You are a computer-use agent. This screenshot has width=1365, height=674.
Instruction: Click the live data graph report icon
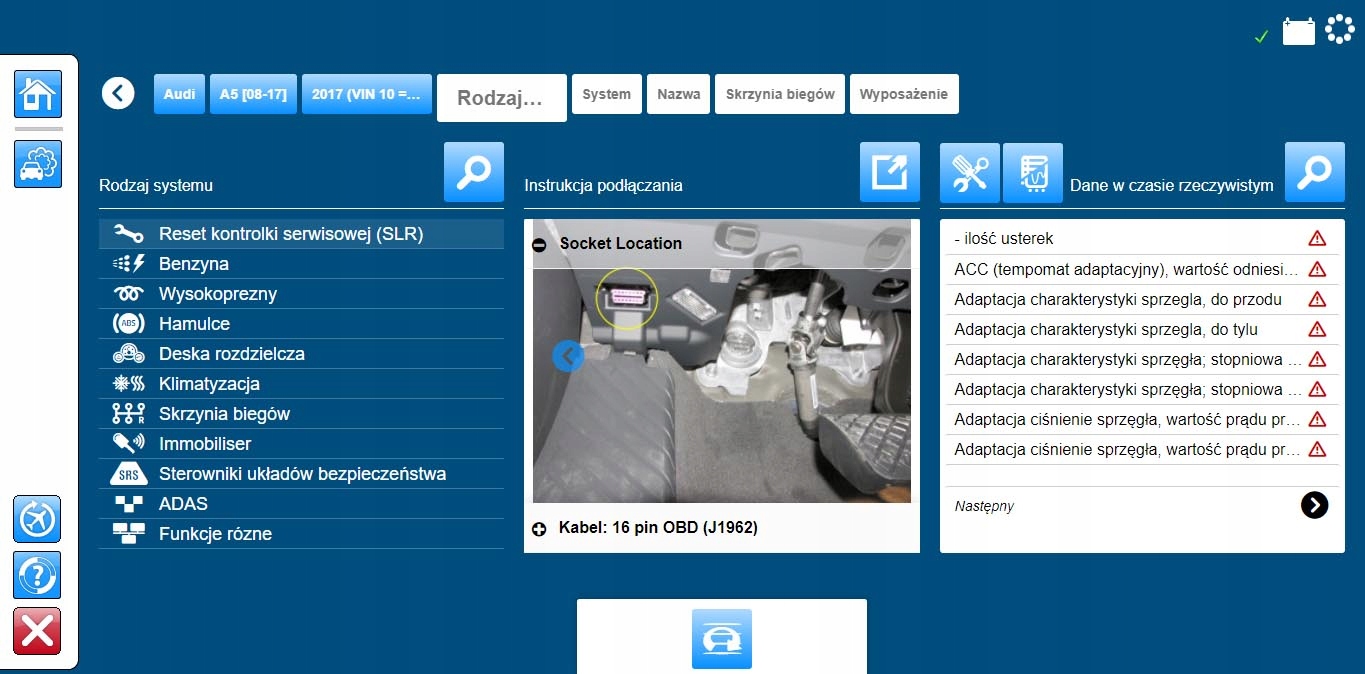click(x=1032, y=172)
